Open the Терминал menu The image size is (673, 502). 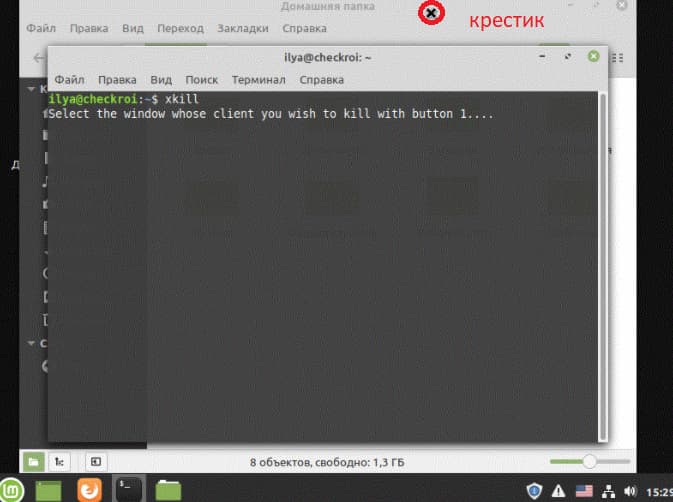pos(258,80)
